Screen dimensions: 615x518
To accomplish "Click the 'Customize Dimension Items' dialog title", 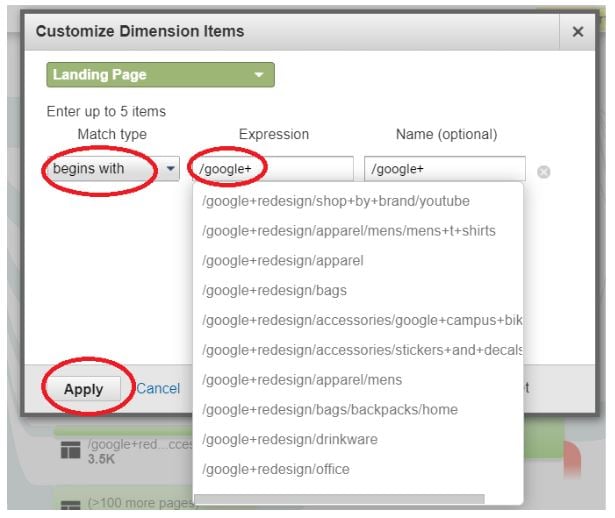I will click(140, 31).
